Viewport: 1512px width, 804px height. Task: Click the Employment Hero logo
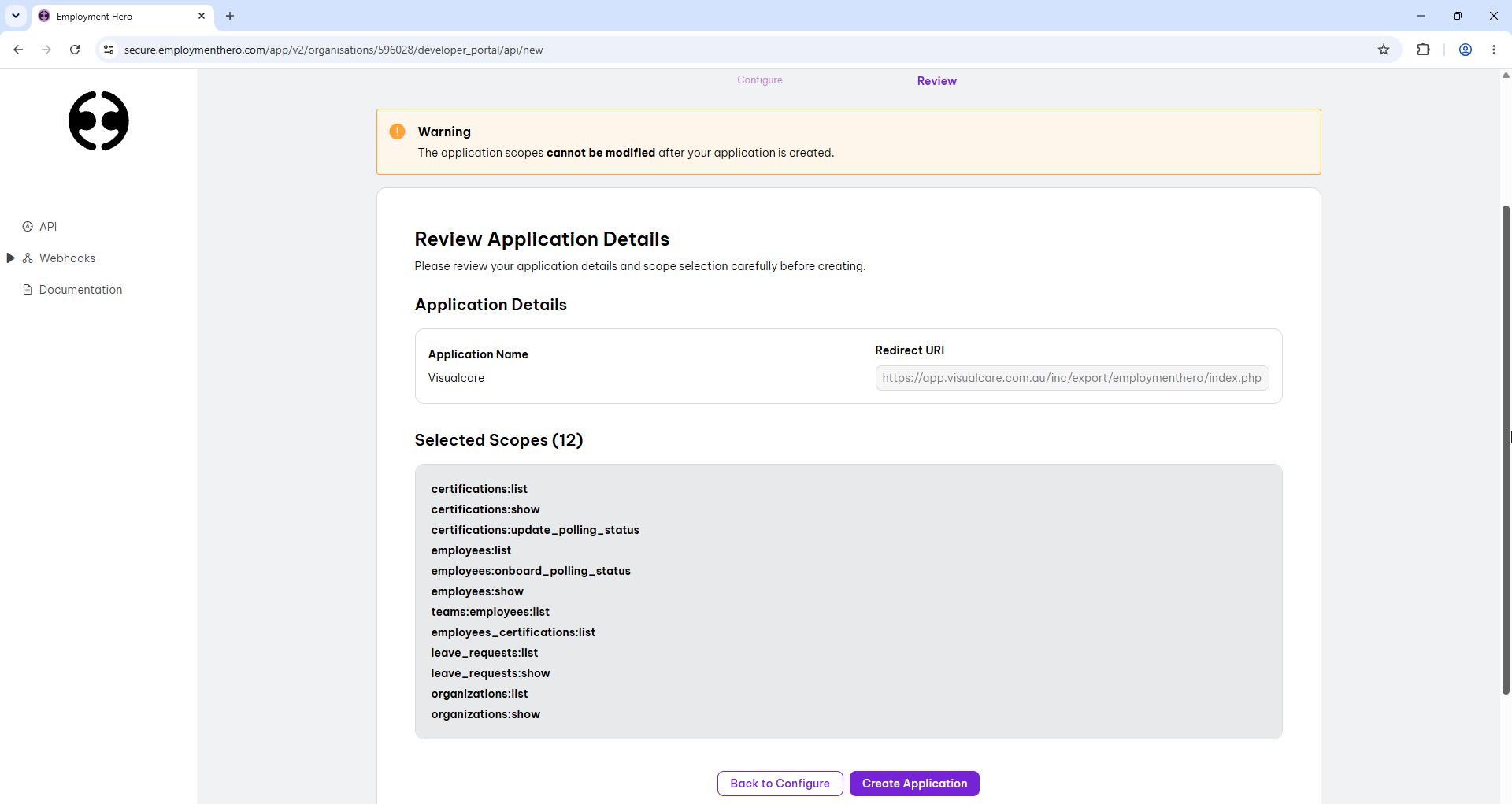98,120
